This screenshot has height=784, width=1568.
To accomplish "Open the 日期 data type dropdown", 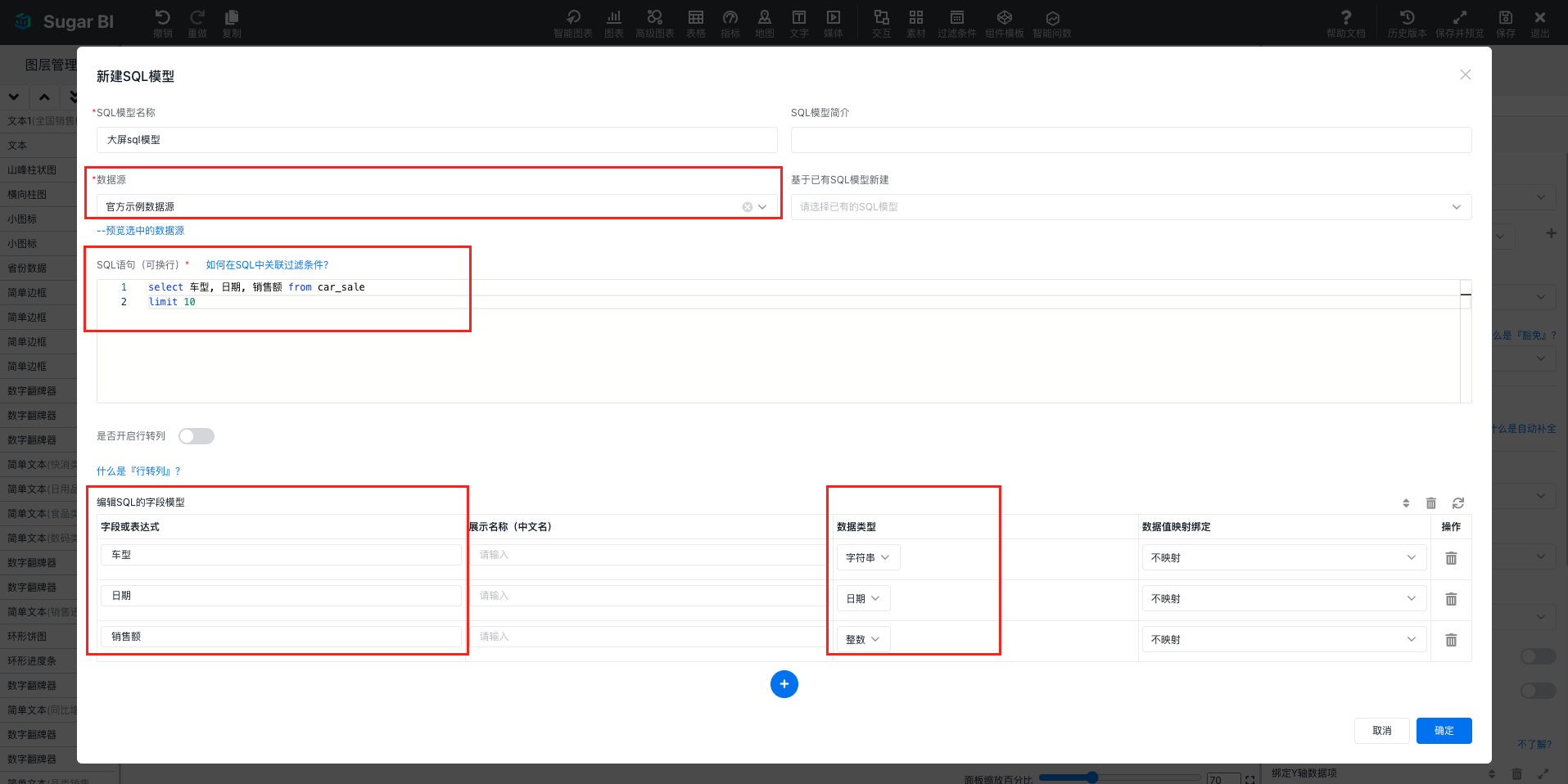I will (863, 598).
